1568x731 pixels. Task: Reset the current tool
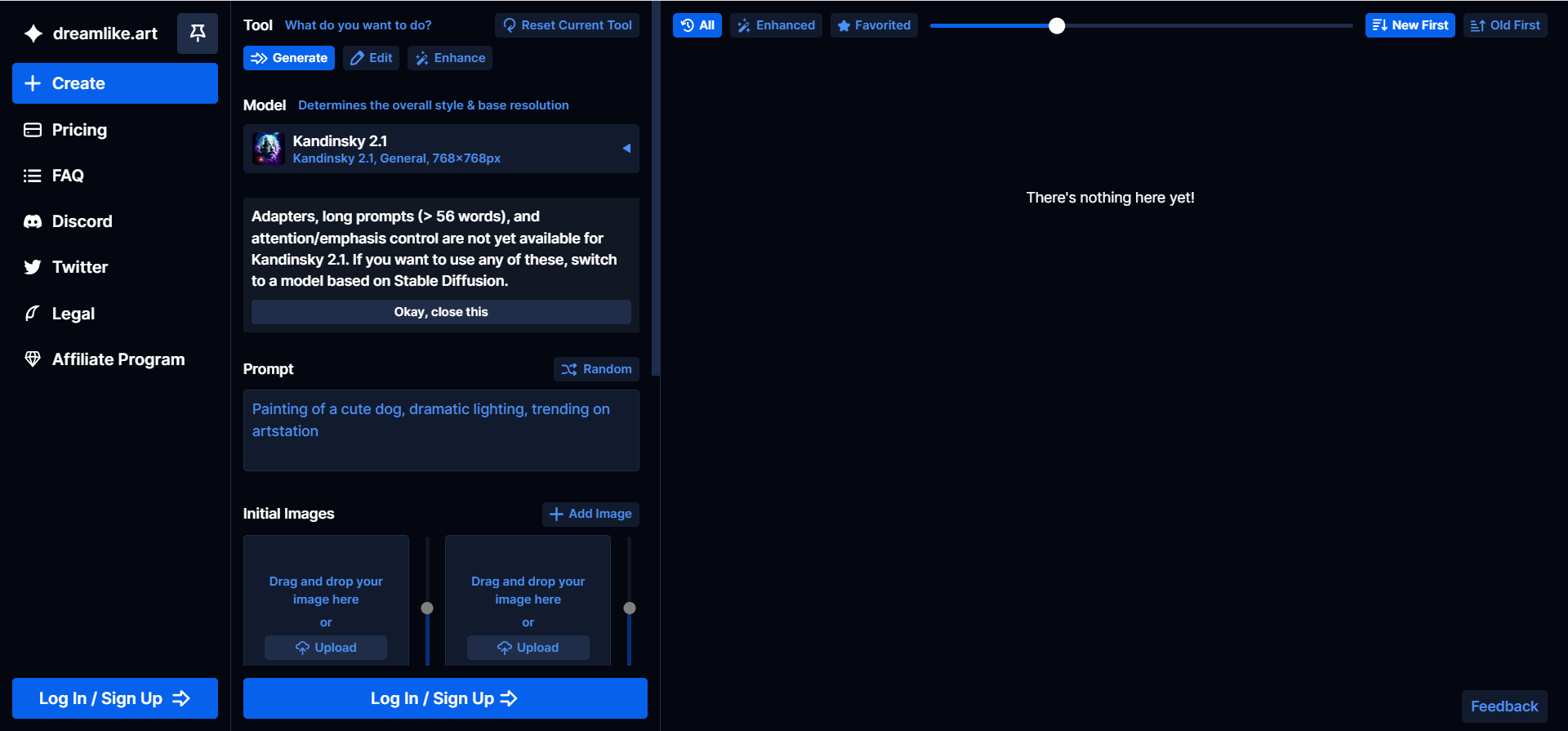click(567, 25)
